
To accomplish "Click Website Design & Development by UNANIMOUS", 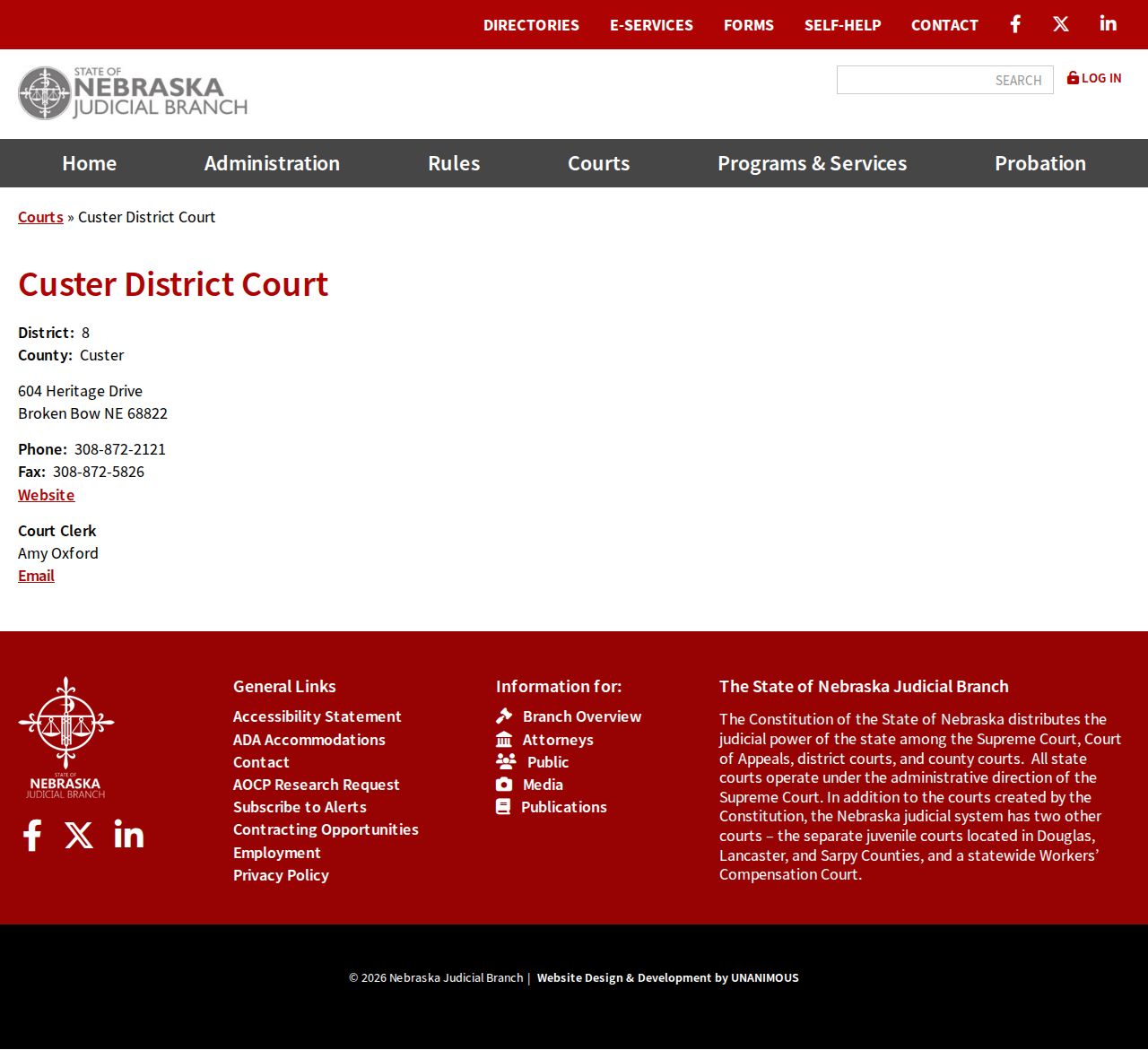I will (x=668, y=977).
